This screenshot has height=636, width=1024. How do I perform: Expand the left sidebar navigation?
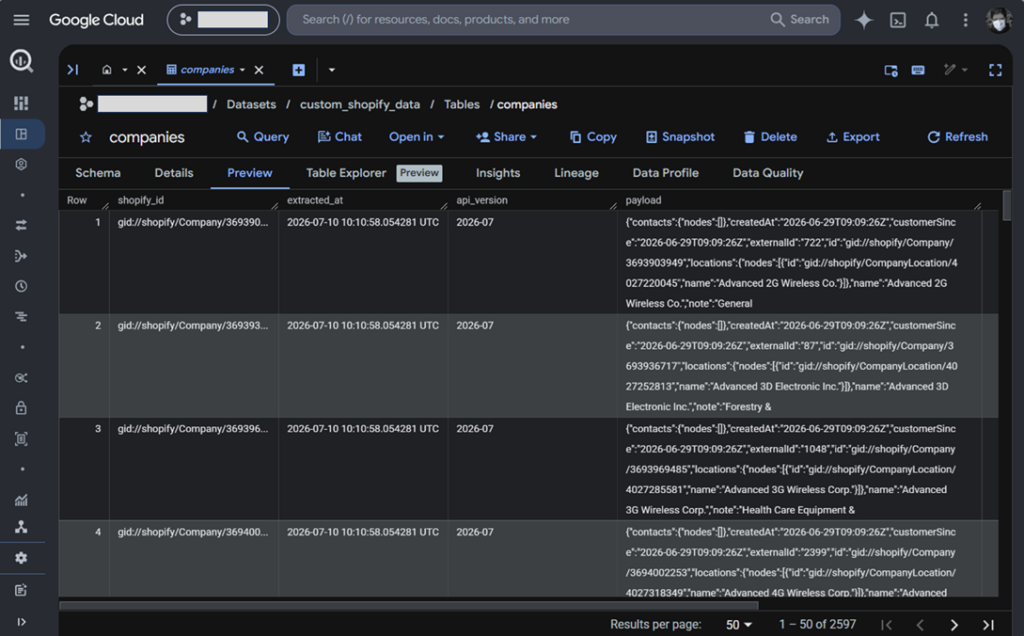click(22, 622)
